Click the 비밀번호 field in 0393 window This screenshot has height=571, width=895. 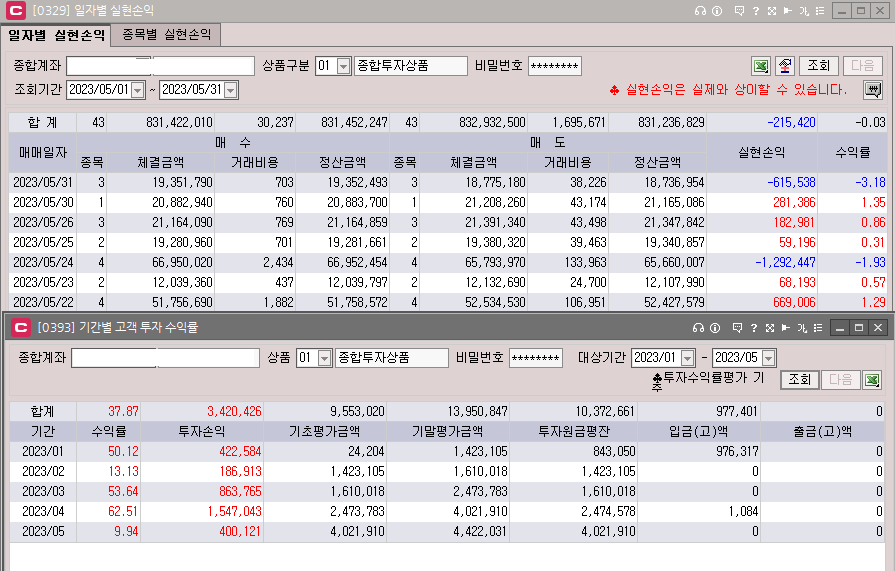tap(536, 358)
